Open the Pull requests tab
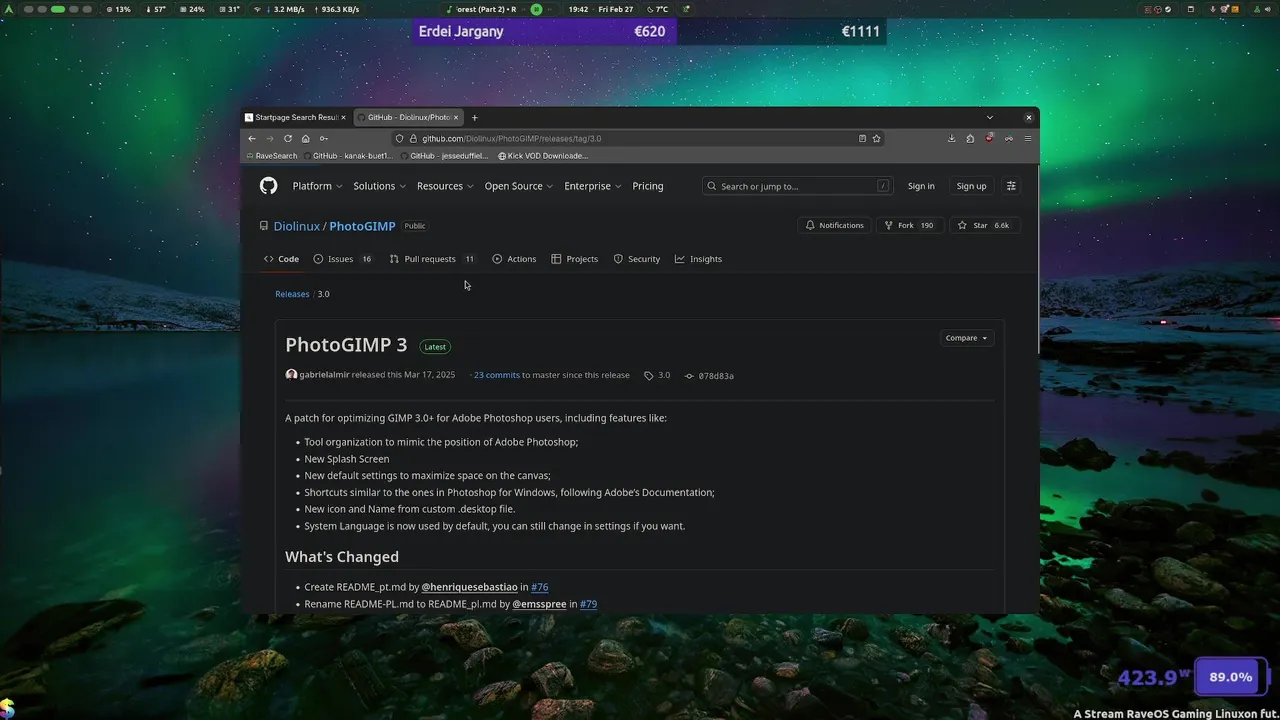Screen dimensions: 1280x720 tap(430, 259)
